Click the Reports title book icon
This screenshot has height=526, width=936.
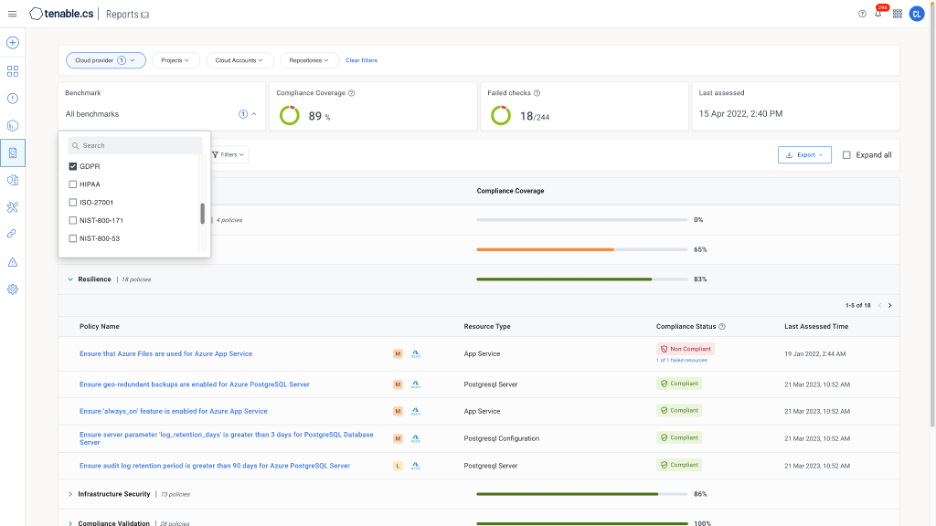pos(144,15)
